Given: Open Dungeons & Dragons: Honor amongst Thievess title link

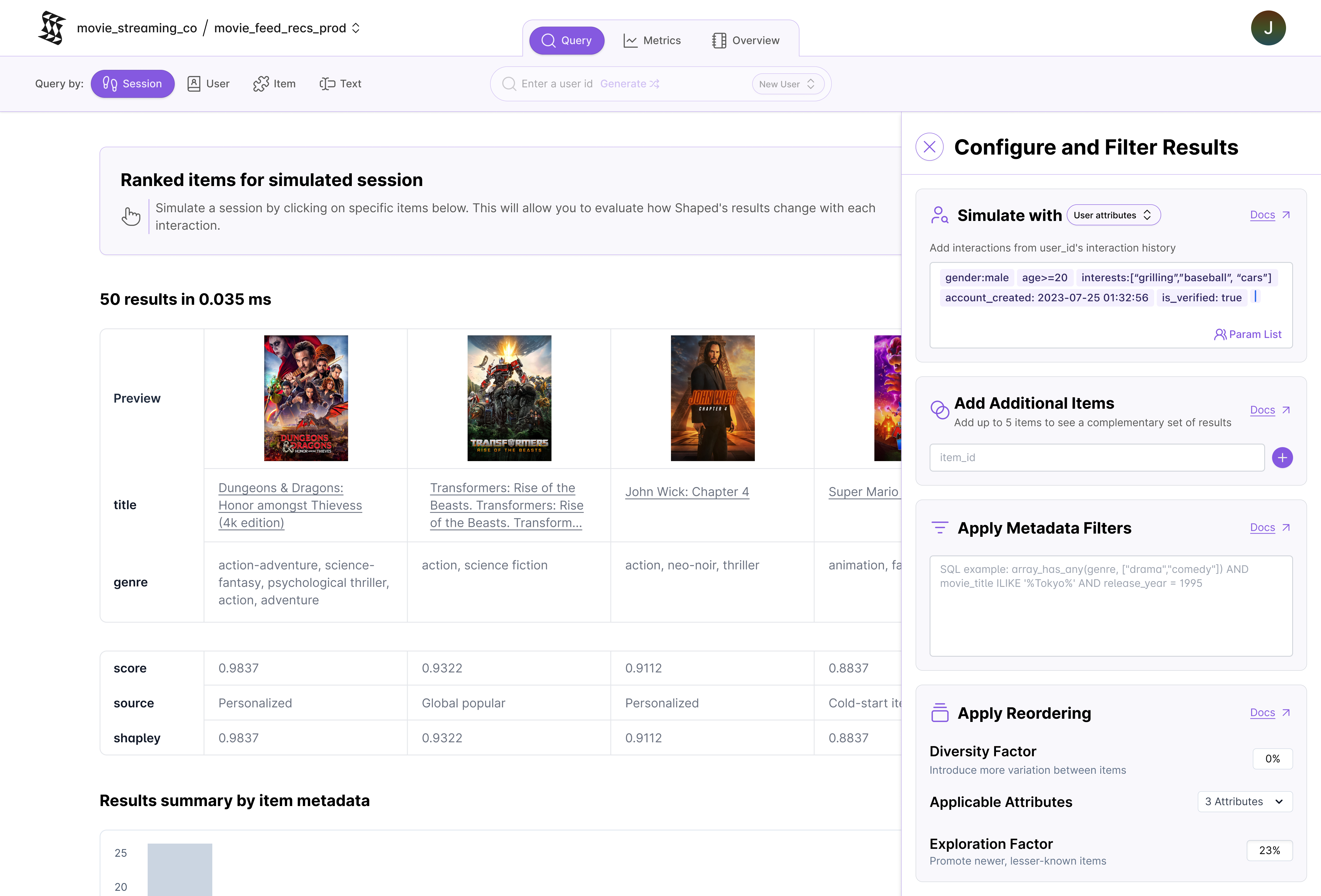Looking at the screenshot, I should pos(290,505).
